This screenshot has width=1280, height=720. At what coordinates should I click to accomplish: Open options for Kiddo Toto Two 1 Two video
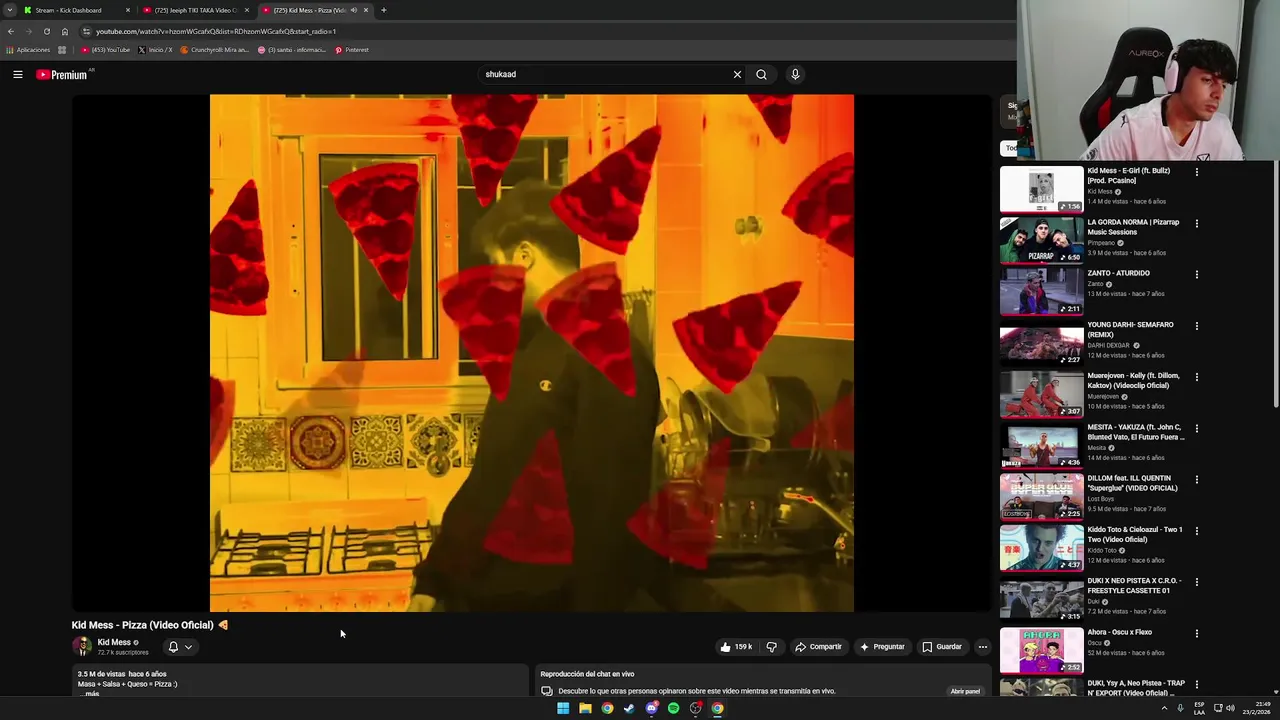pos(1196,531)
